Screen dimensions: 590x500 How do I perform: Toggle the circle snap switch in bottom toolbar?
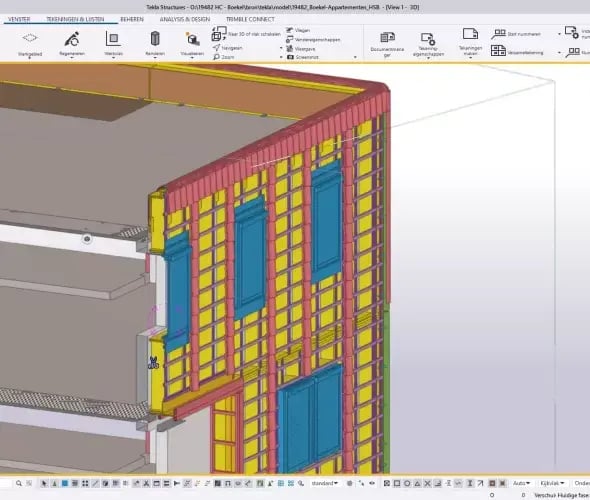click(407, 483)
